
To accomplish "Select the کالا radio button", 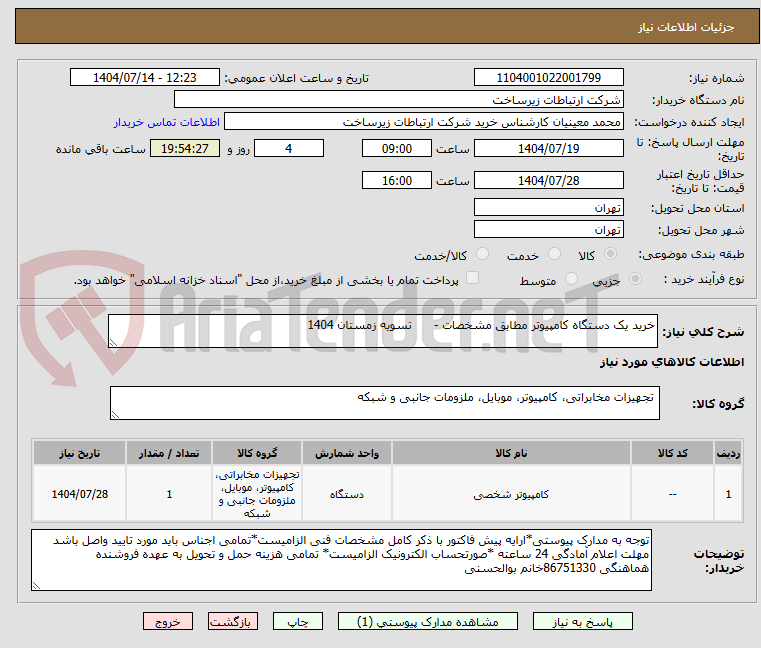I will 611,254.
